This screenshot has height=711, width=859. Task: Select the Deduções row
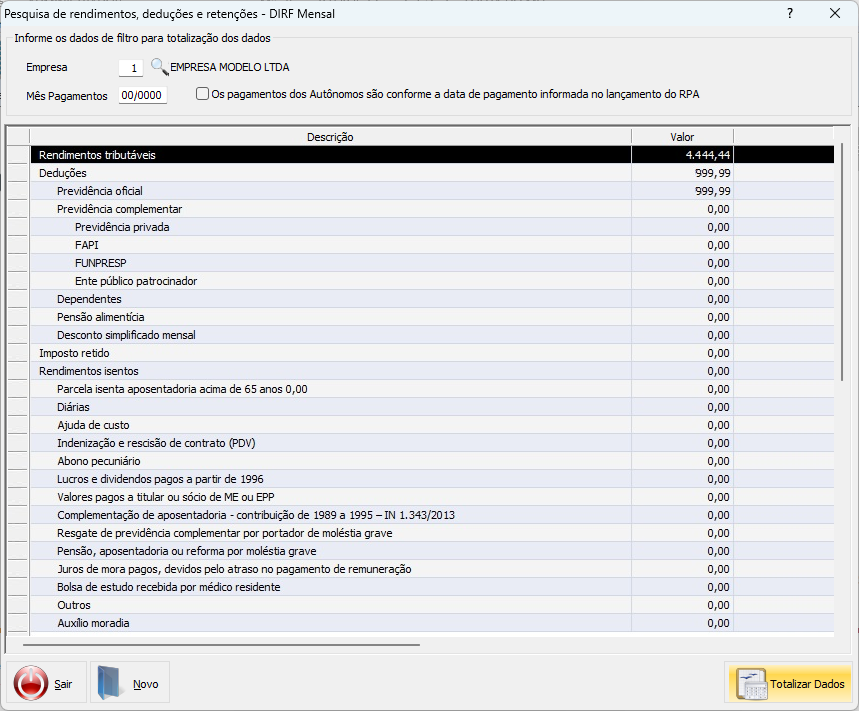click(330, 173)
